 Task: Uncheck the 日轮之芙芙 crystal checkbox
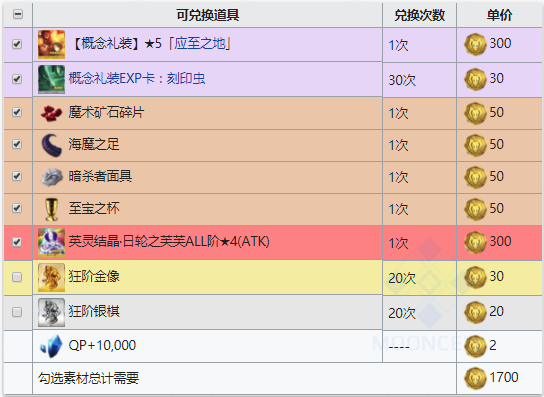pos(17,242)
